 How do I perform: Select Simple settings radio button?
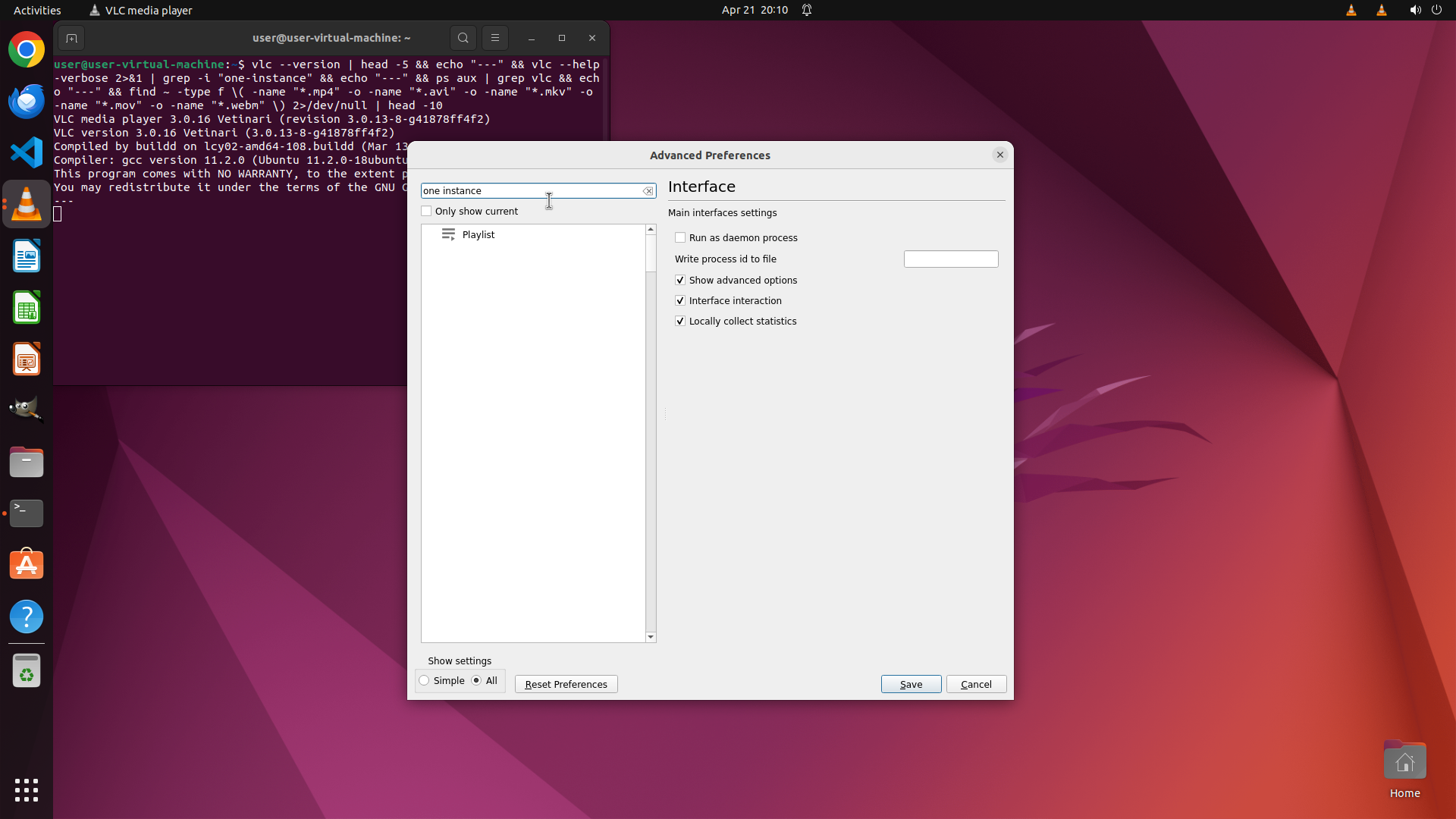tap(425, 681)
